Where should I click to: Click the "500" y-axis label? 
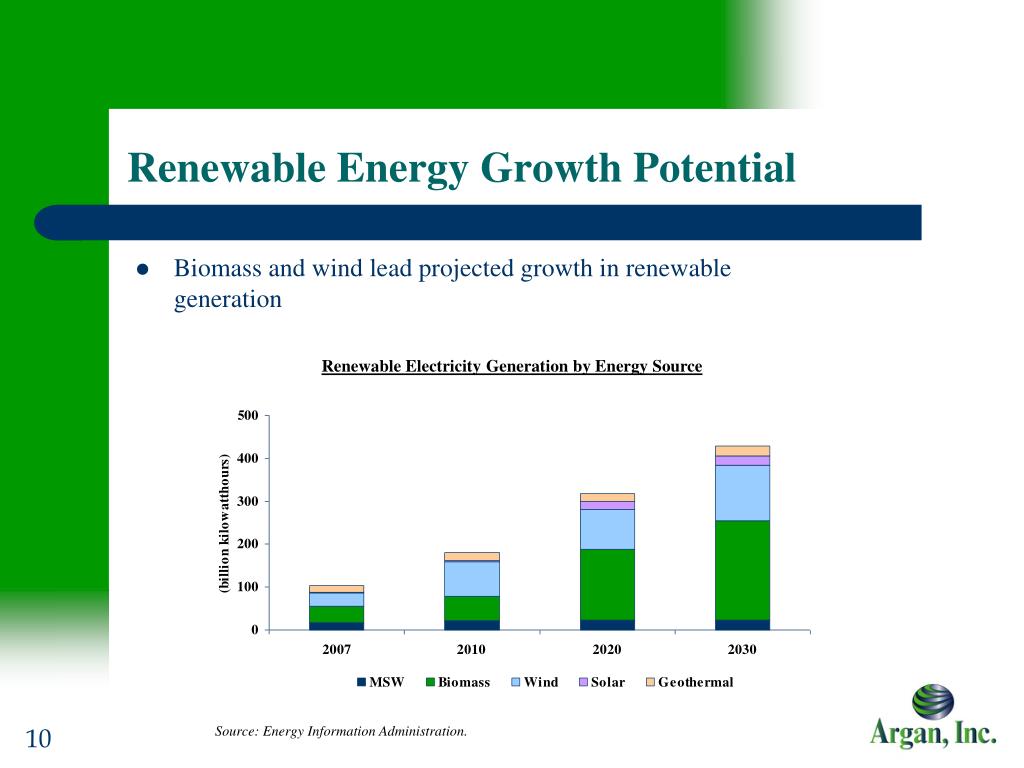pos(248,415)
